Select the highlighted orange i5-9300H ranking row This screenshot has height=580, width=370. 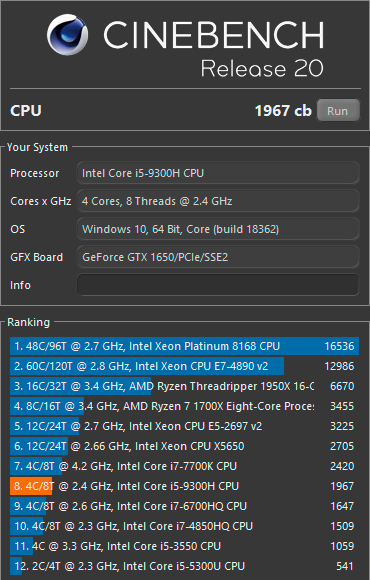click(x=184, y=486)
